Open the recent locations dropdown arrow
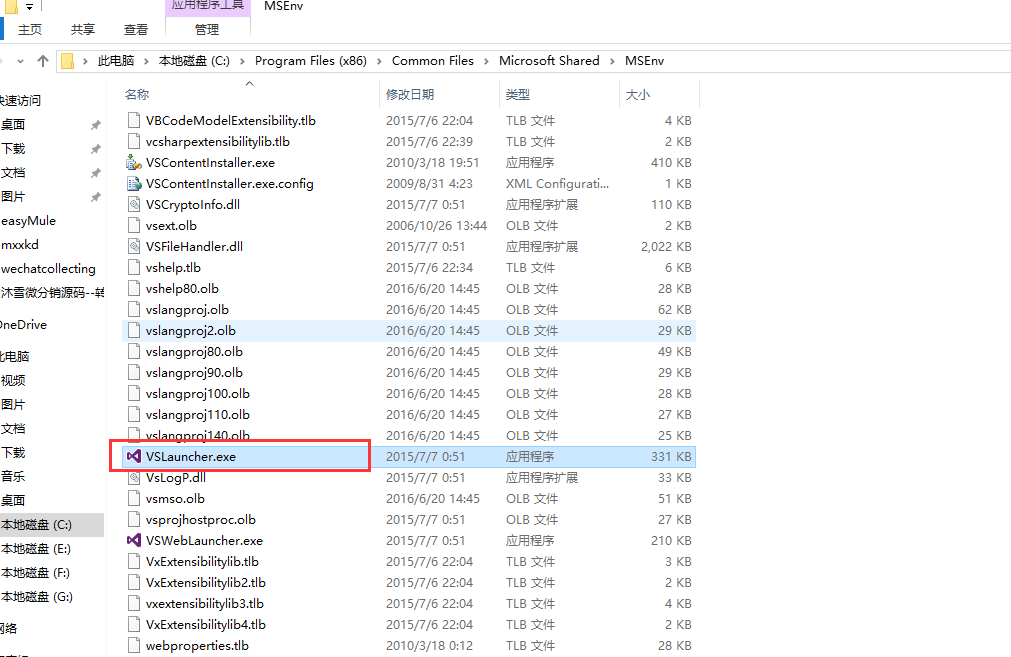The image size is (1011, 657). pos(21,61)
